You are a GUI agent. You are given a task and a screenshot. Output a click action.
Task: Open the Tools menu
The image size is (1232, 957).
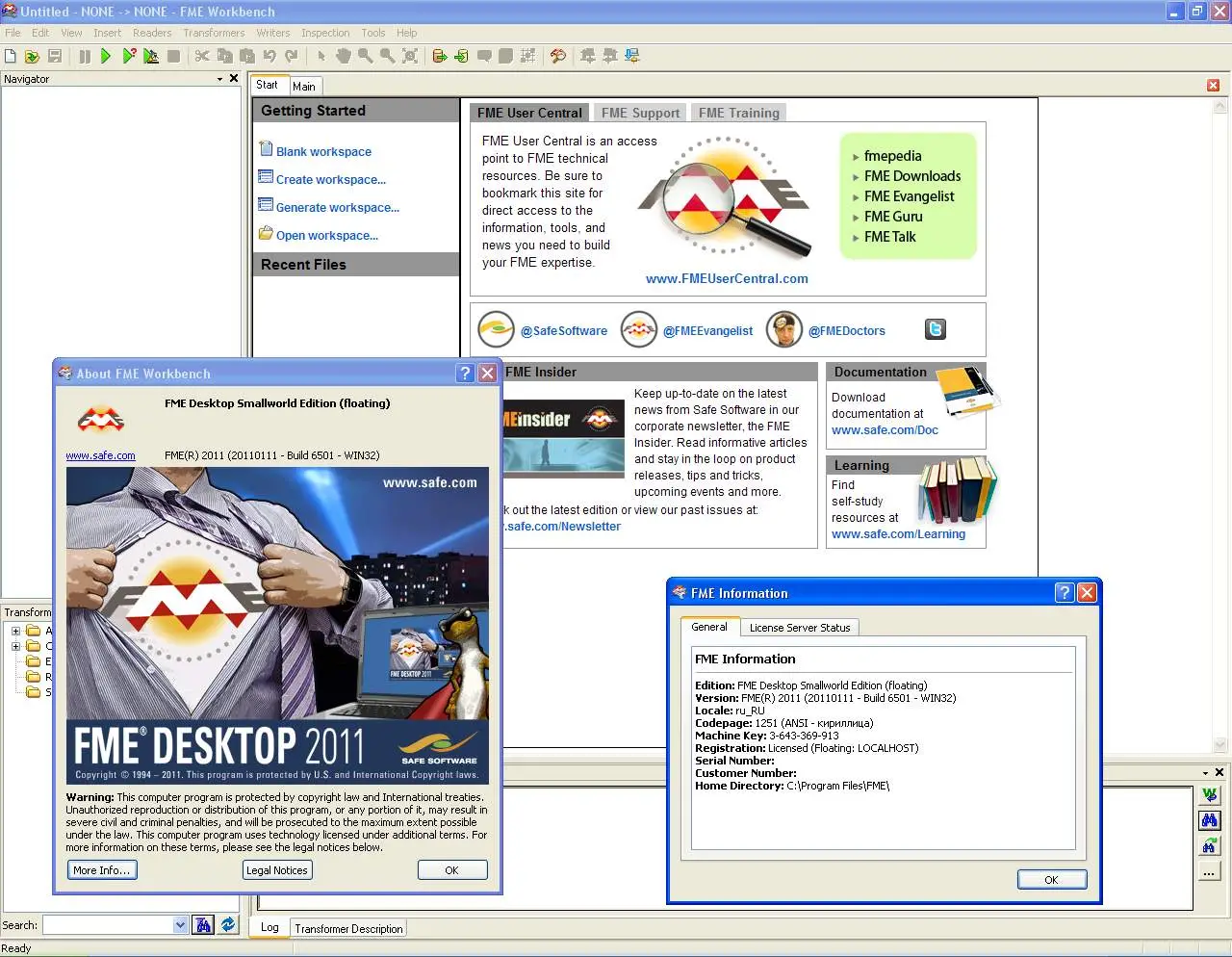tap(373, 33)
